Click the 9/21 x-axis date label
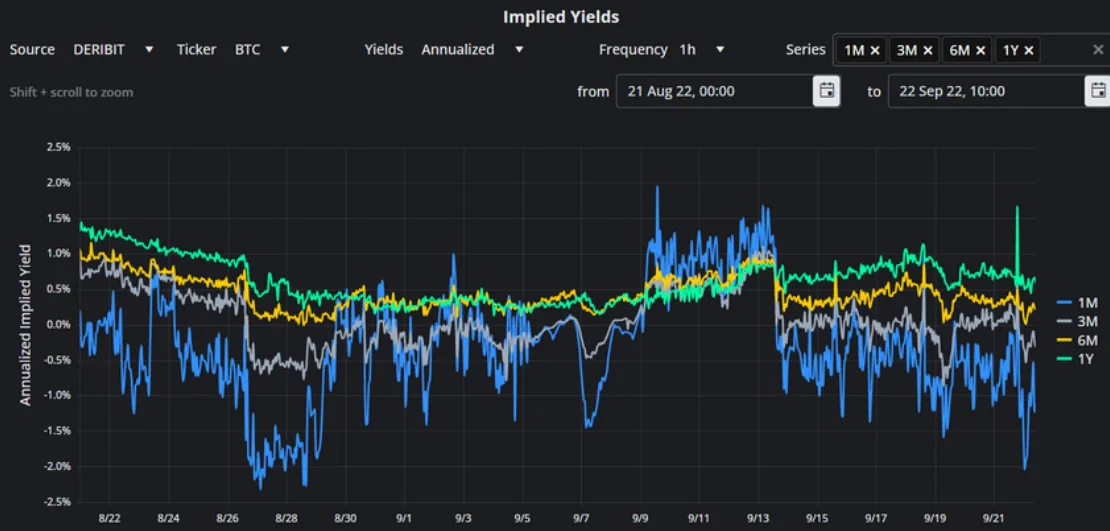This screenshot has width=1110, height=531. [x=995, y=519]
